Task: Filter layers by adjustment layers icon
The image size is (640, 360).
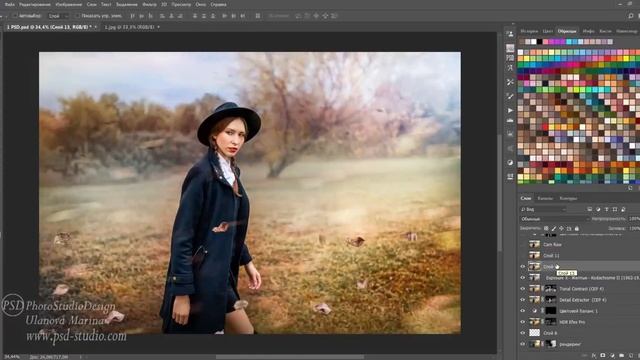Action: 598,209
